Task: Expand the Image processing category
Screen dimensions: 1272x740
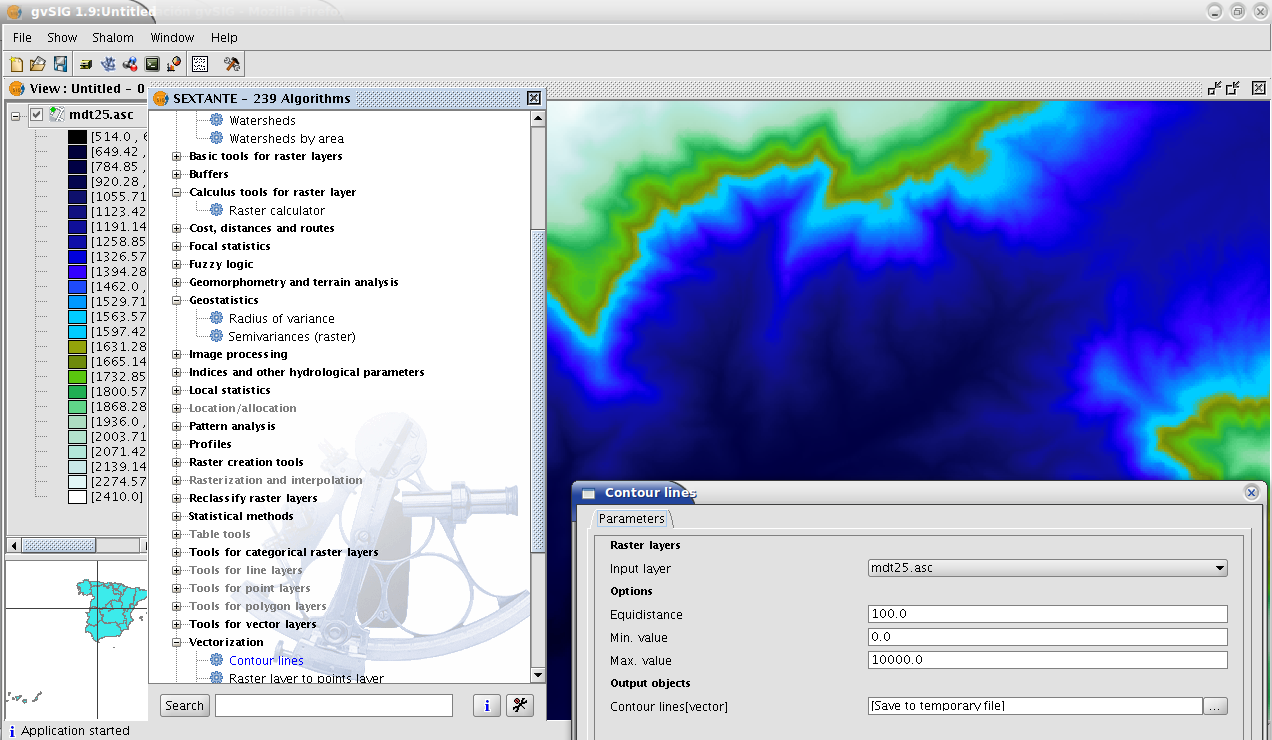Action: pos(177,354)
